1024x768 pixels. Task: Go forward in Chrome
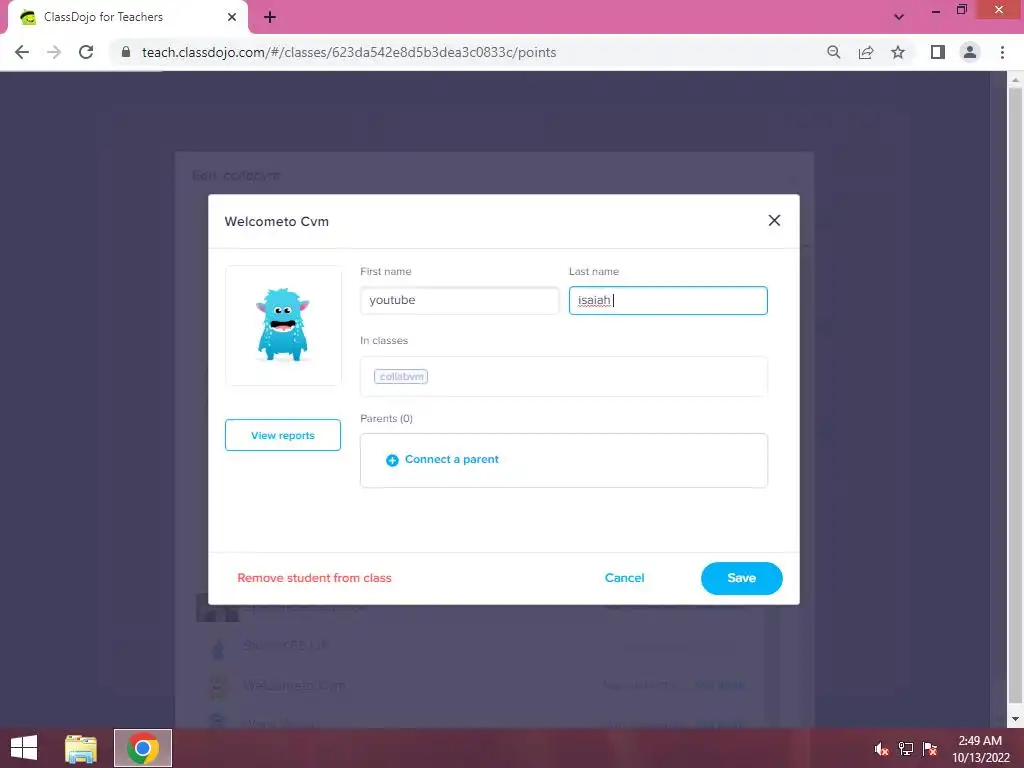tap(54, 52)
